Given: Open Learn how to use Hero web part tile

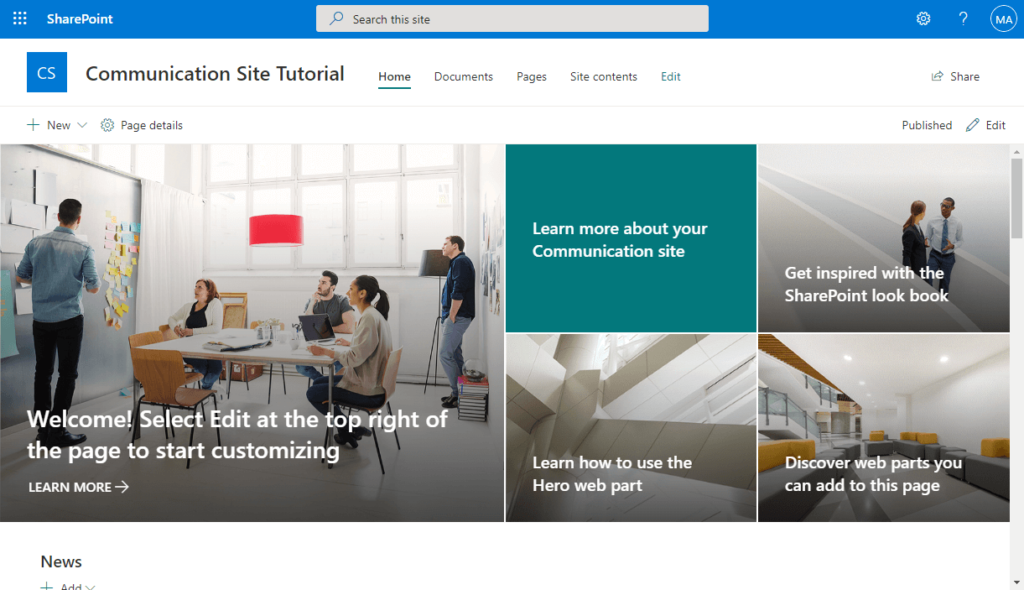Looking at the screenshot, I should click(631, 428).
